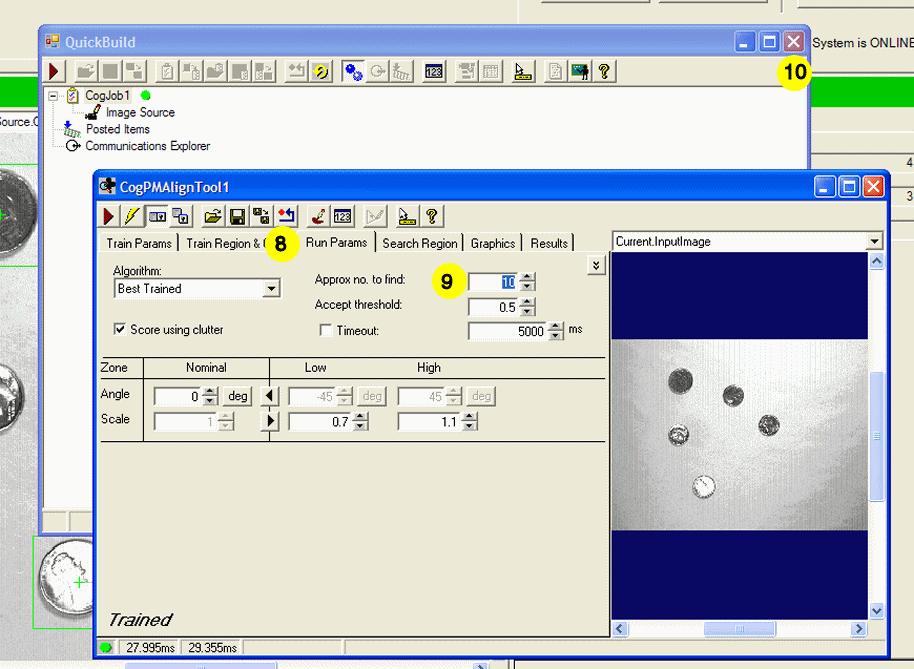Click the Save floppy disk icon
Image resolution: width=914 pixels, height=669 pixels.
click(x=238, y=216)
